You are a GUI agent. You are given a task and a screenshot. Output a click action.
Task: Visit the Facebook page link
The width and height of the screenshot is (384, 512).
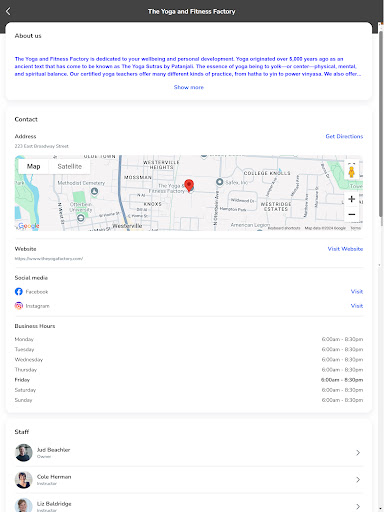click(x=357, y=292)
